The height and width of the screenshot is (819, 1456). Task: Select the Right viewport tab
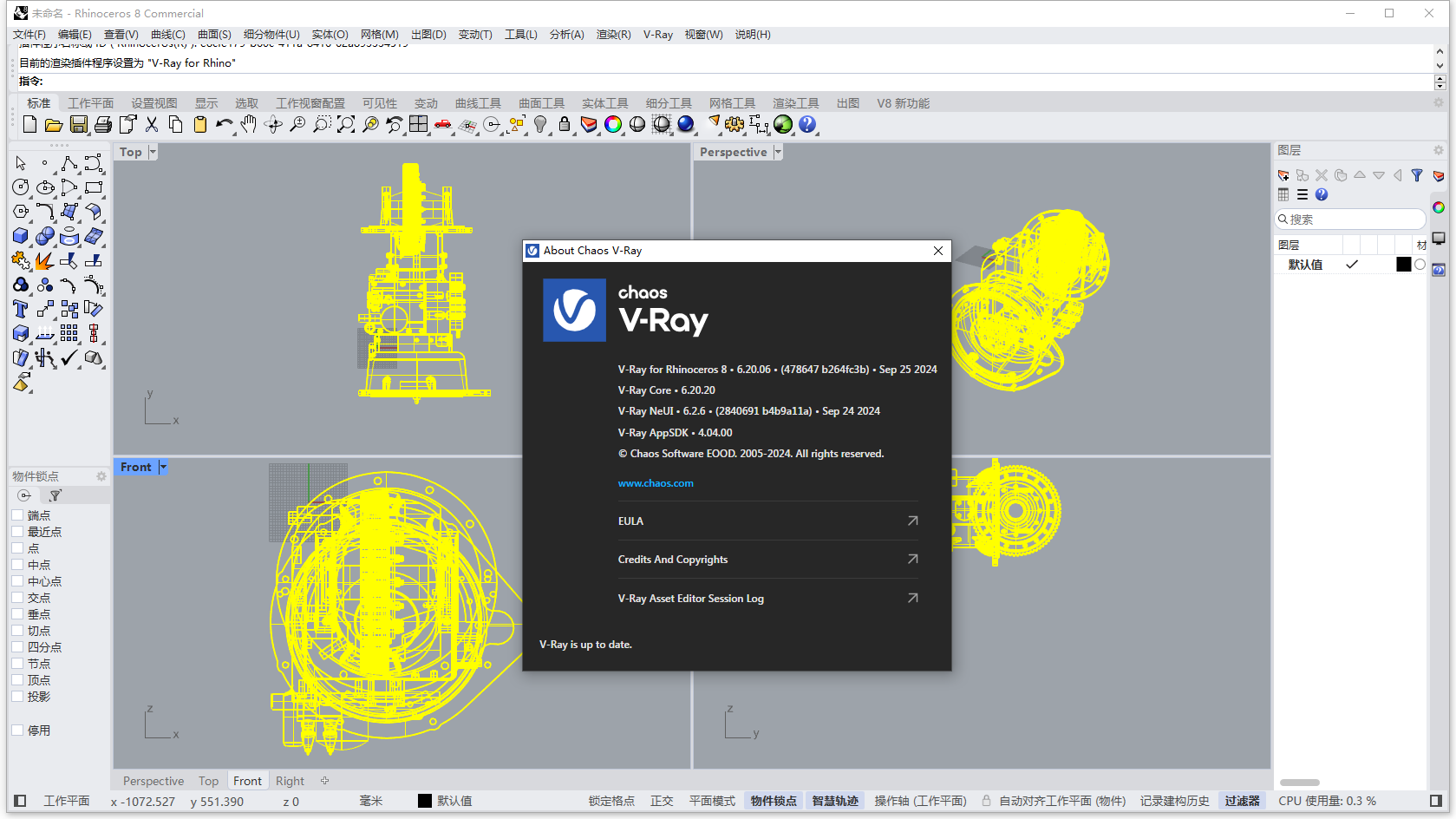coord(290,781)
